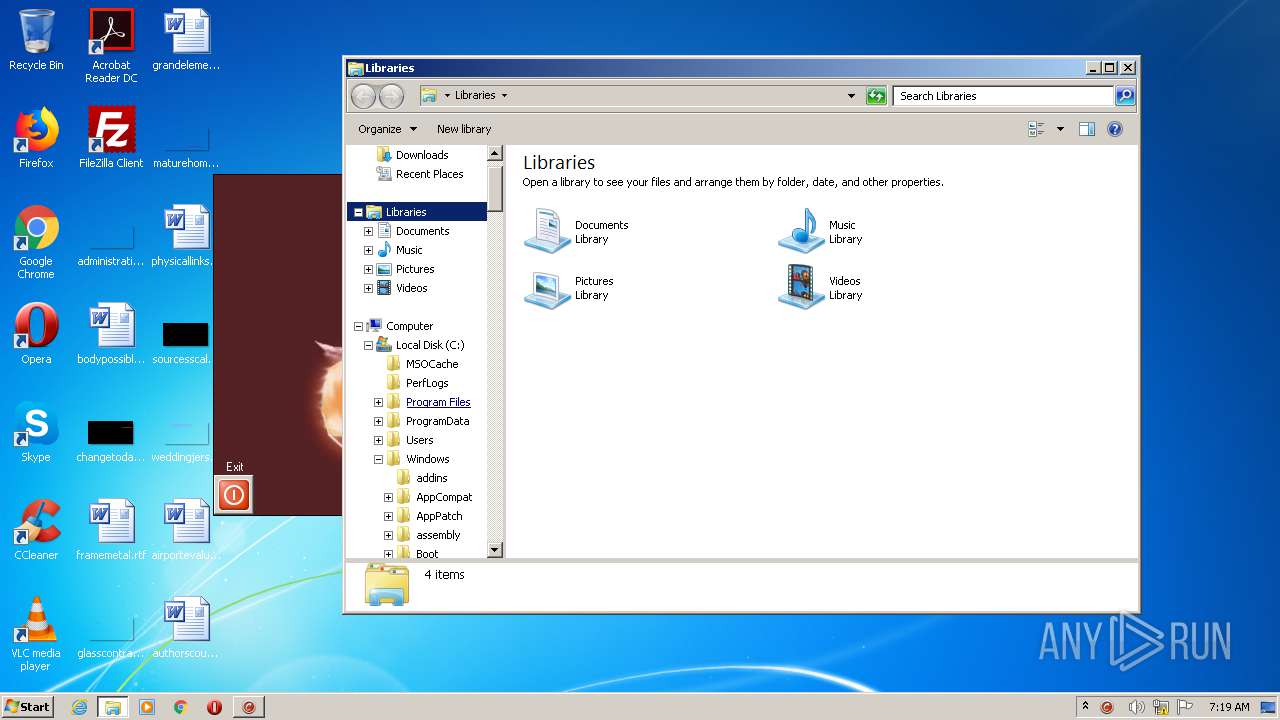The height and width of the screenshot is (720, 1280).
Task: Launch Google Chrome from desktop
Action: pyautogui.click(x=36, y=242)
